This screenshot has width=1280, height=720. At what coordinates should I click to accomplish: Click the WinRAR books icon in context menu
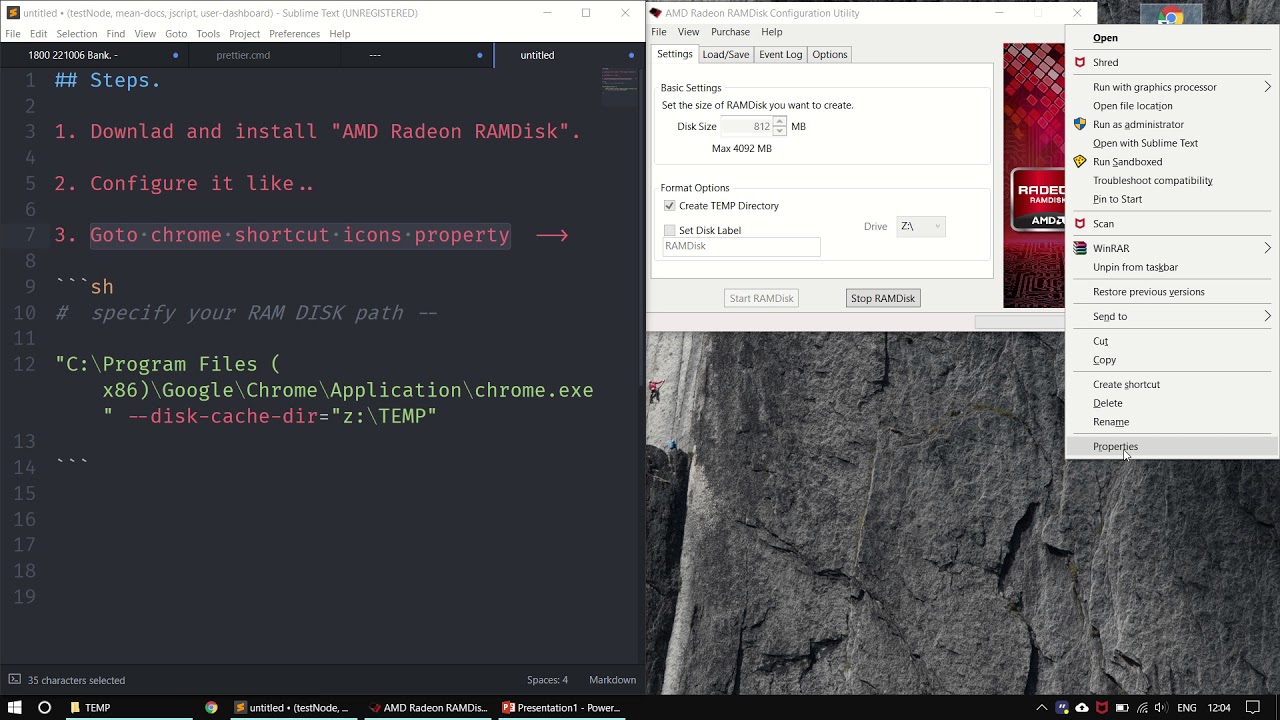pos(1079,248)
